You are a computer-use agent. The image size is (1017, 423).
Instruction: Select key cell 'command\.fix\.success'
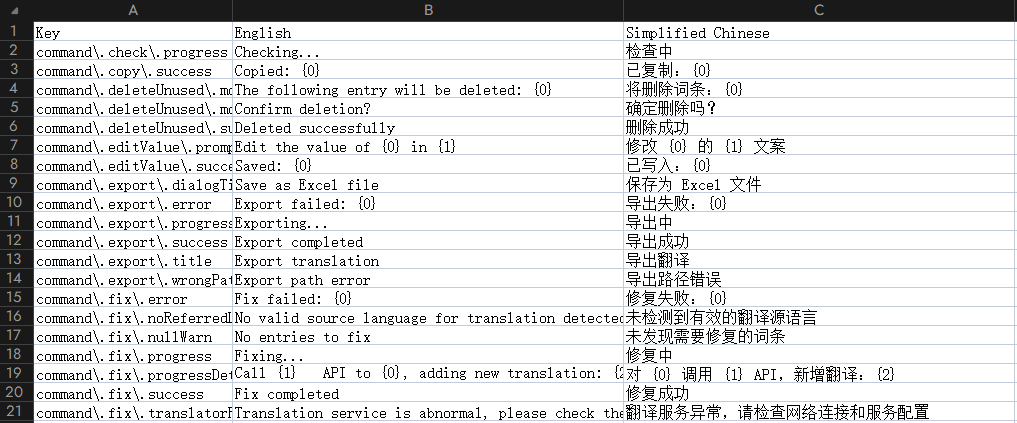pyautogui.click(x=133, y=394)
